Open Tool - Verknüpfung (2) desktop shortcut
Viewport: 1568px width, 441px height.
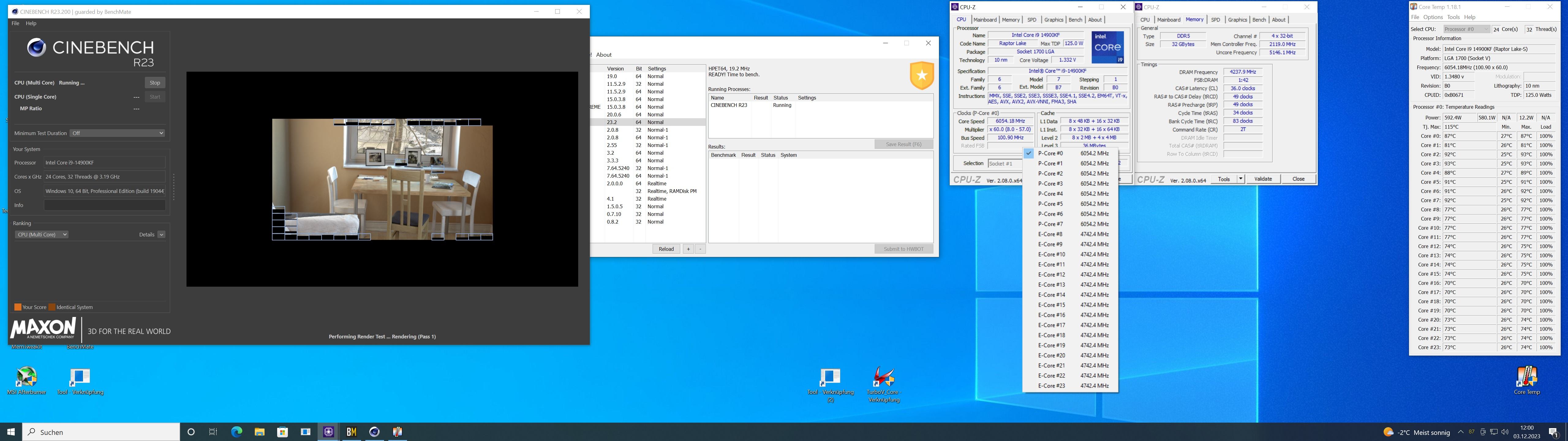[830, 384]
